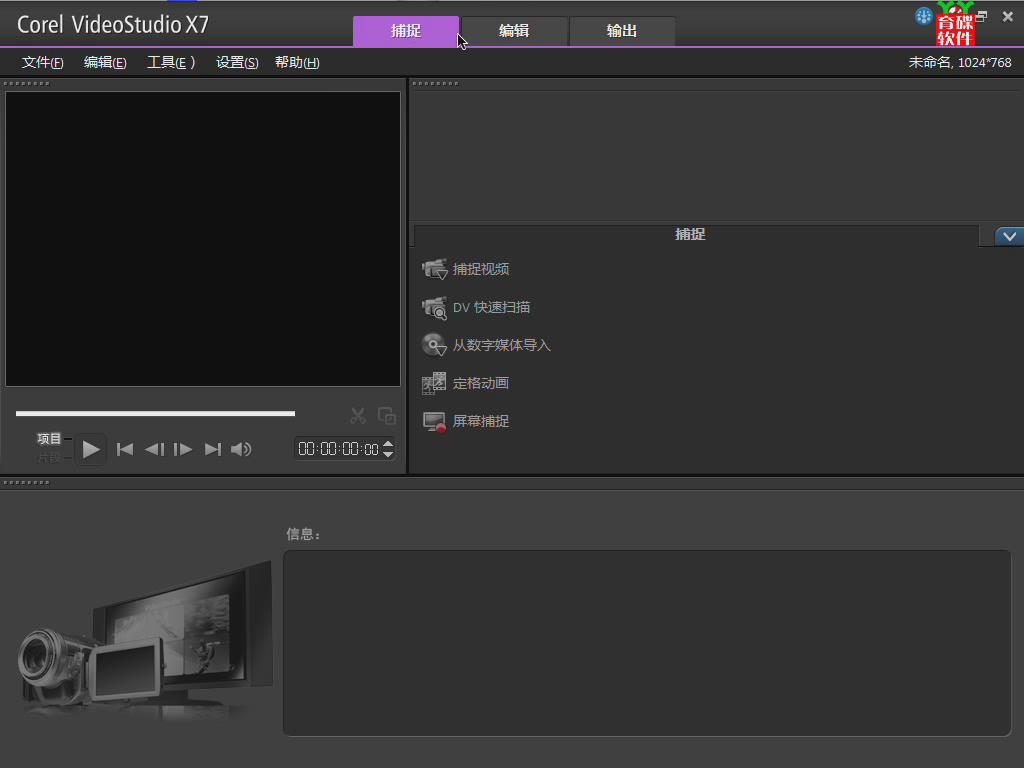1024x768 pixels.
Task: Open the 文件(F) menu
Action: (42, 63)
